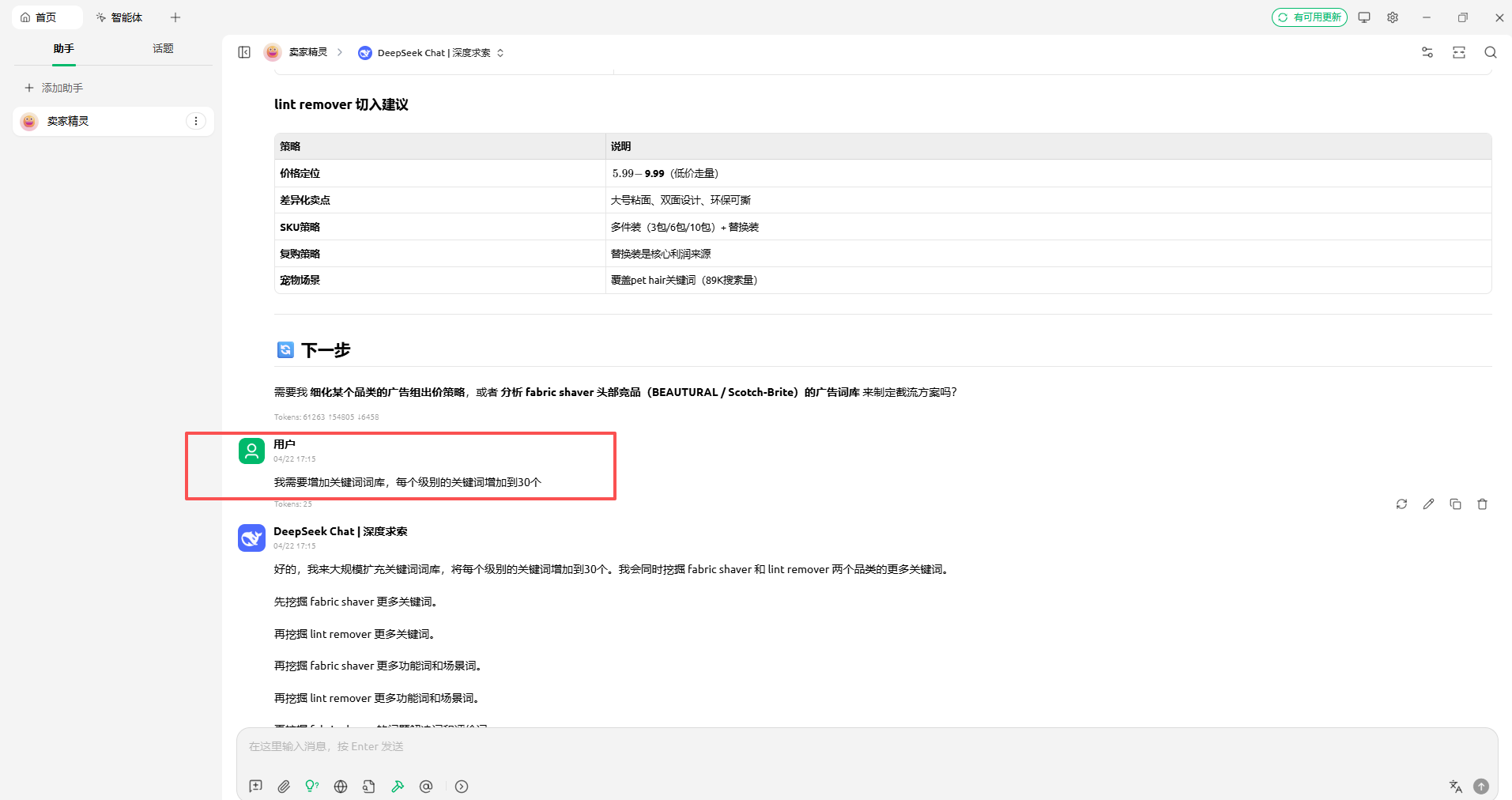
Task: Open the 卖家精灵 assistant three-dot menu
Action: pos(196,121)
